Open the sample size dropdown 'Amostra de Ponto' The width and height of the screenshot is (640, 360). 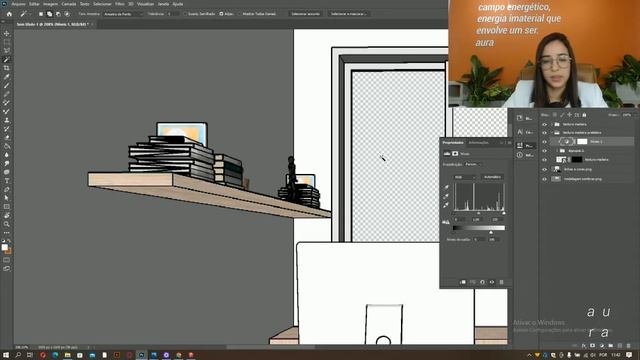[x=123, y=14]
